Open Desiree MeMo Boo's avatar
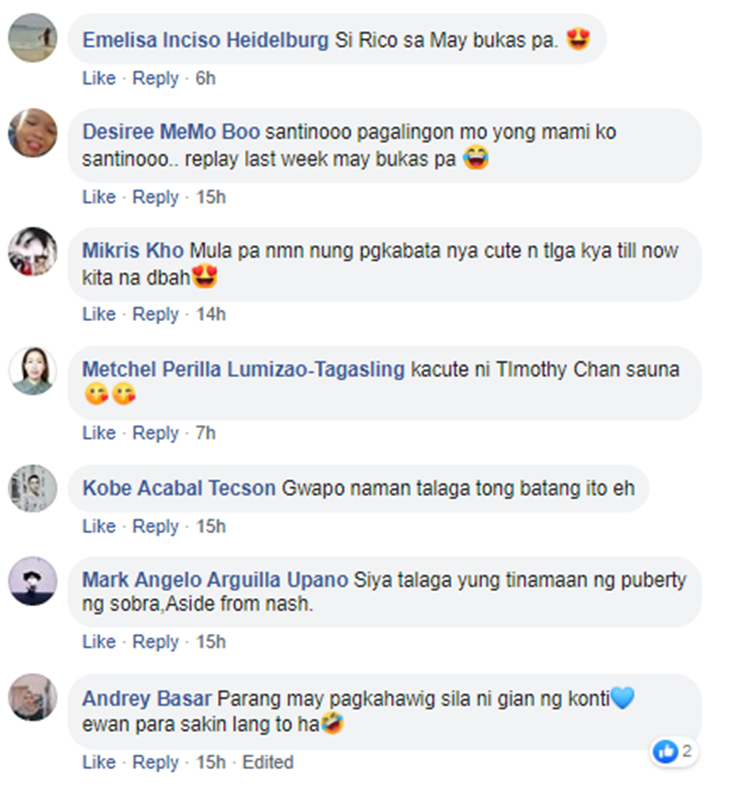The height and width of the screenshot is (791, 750). 33,133
